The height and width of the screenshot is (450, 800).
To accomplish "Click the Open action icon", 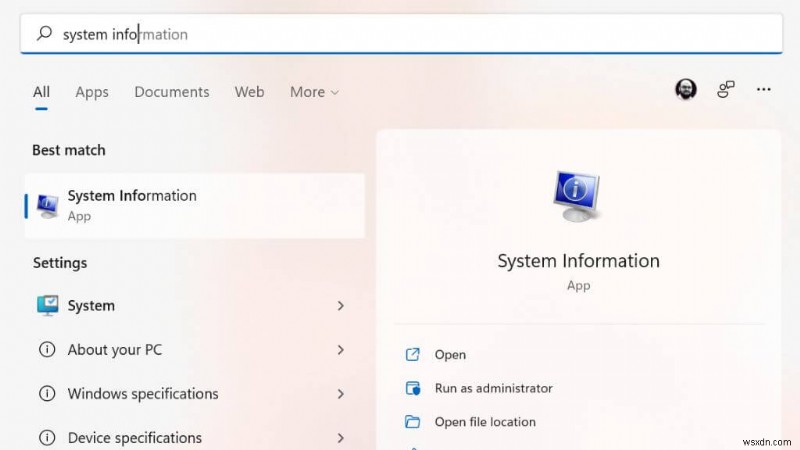I will 412,355.
